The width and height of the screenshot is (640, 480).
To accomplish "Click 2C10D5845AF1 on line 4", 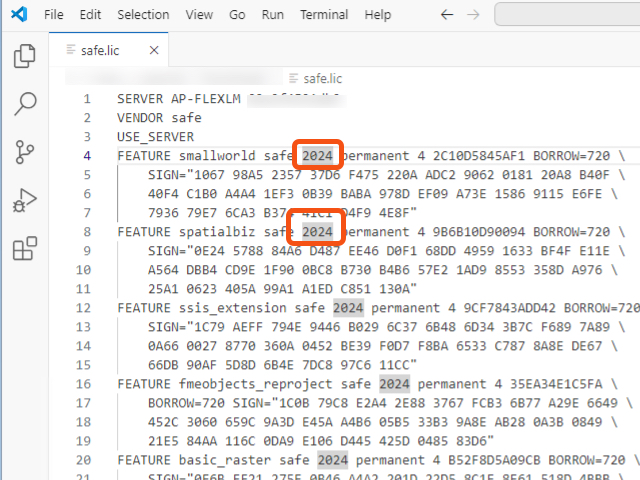I will coord(479,156).
